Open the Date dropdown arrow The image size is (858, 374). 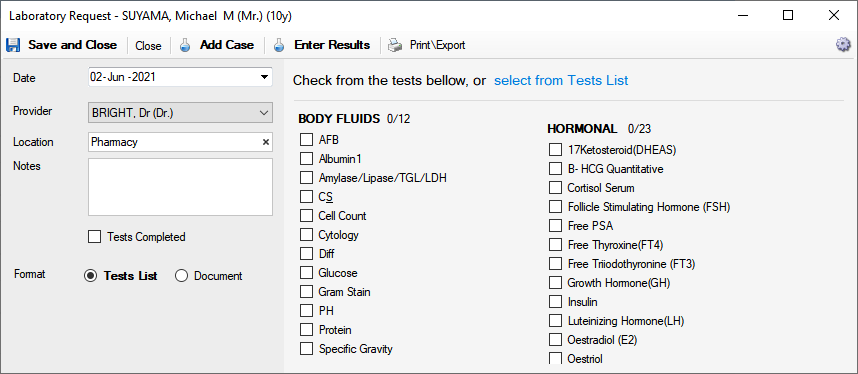264,77
